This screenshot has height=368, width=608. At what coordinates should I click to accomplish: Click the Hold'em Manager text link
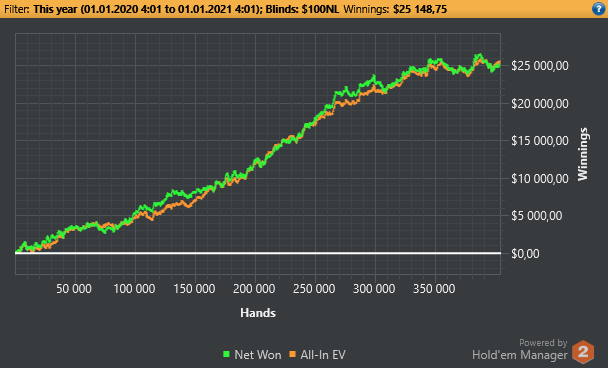tap(520, 355)
